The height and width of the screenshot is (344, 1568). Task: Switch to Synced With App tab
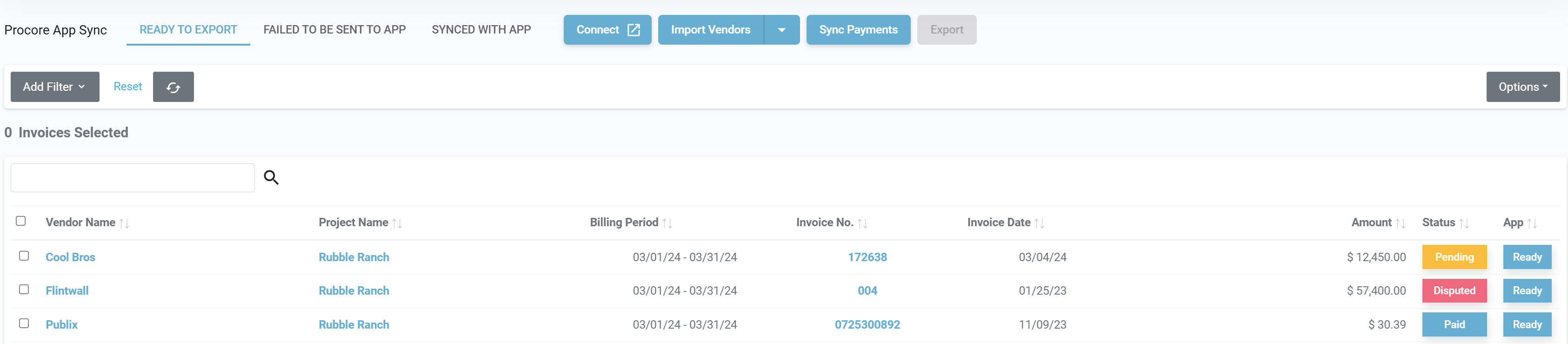click(x=481, y=30)
